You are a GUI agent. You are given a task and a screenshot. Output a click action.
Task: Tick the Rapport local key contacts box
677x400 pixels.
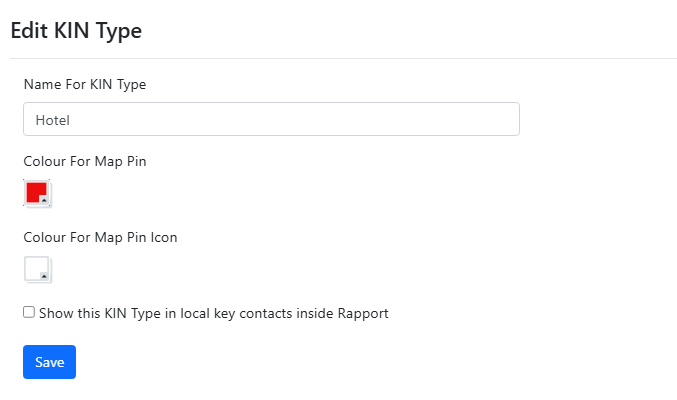(29, 312)
